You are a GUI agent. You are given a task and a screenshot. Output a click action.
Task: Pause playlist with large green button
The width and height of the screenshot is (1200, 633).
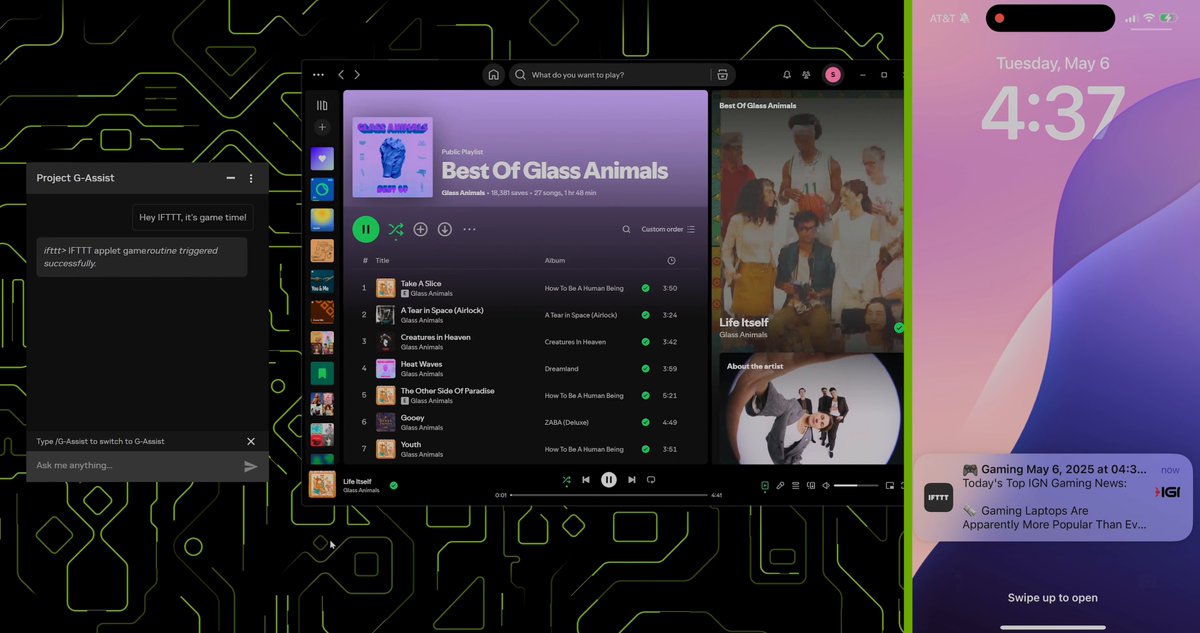(x=366, y=229)
